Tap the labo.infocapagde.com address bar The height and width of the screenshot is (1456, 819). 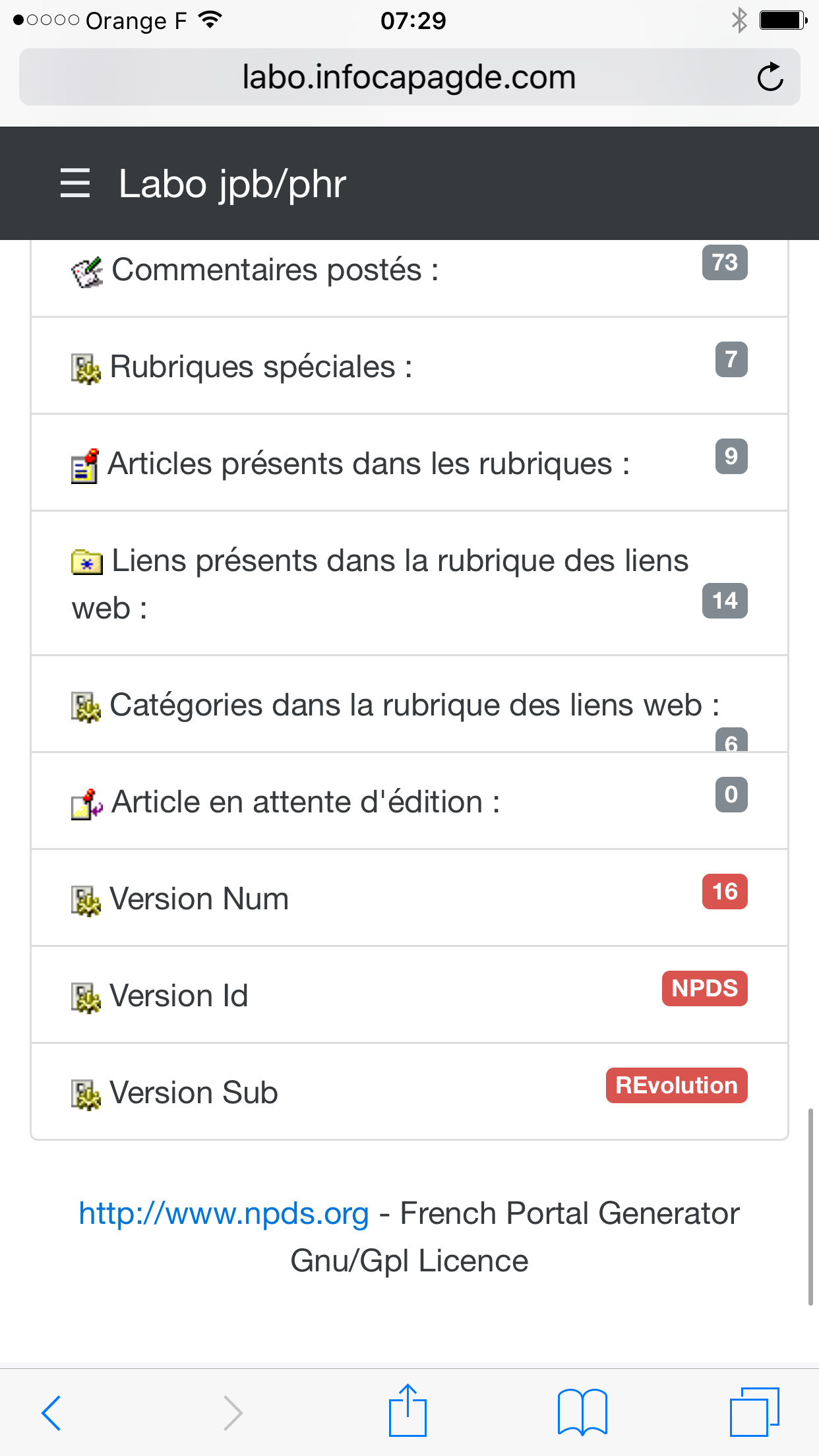click(409, 77)
